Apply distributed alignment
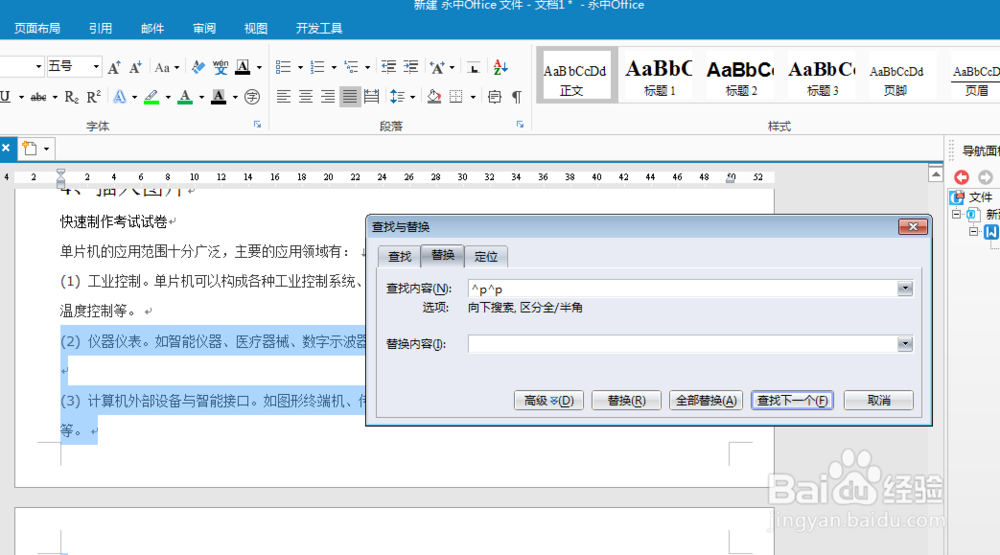Image resolution: width=1000 pixels, height=555 pixels. pos(371,97)
